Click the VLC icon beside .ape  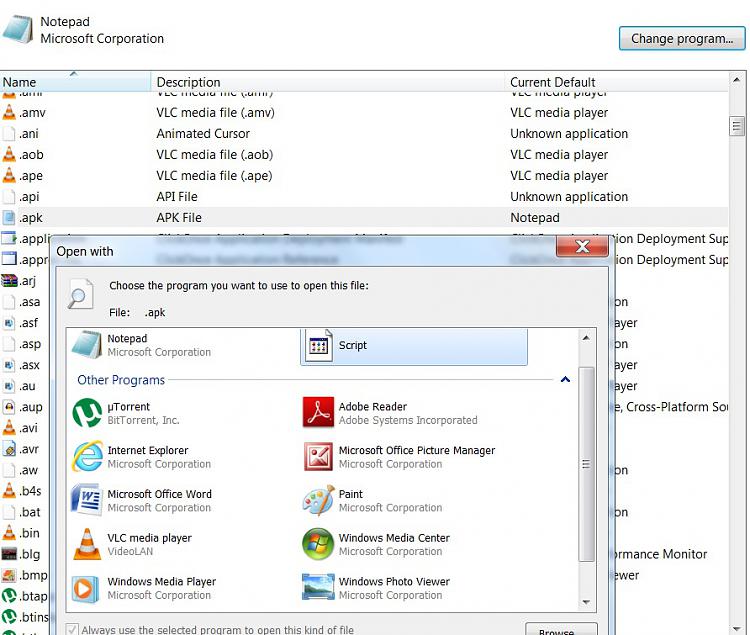pyautogui.click(x=9, y=175)
